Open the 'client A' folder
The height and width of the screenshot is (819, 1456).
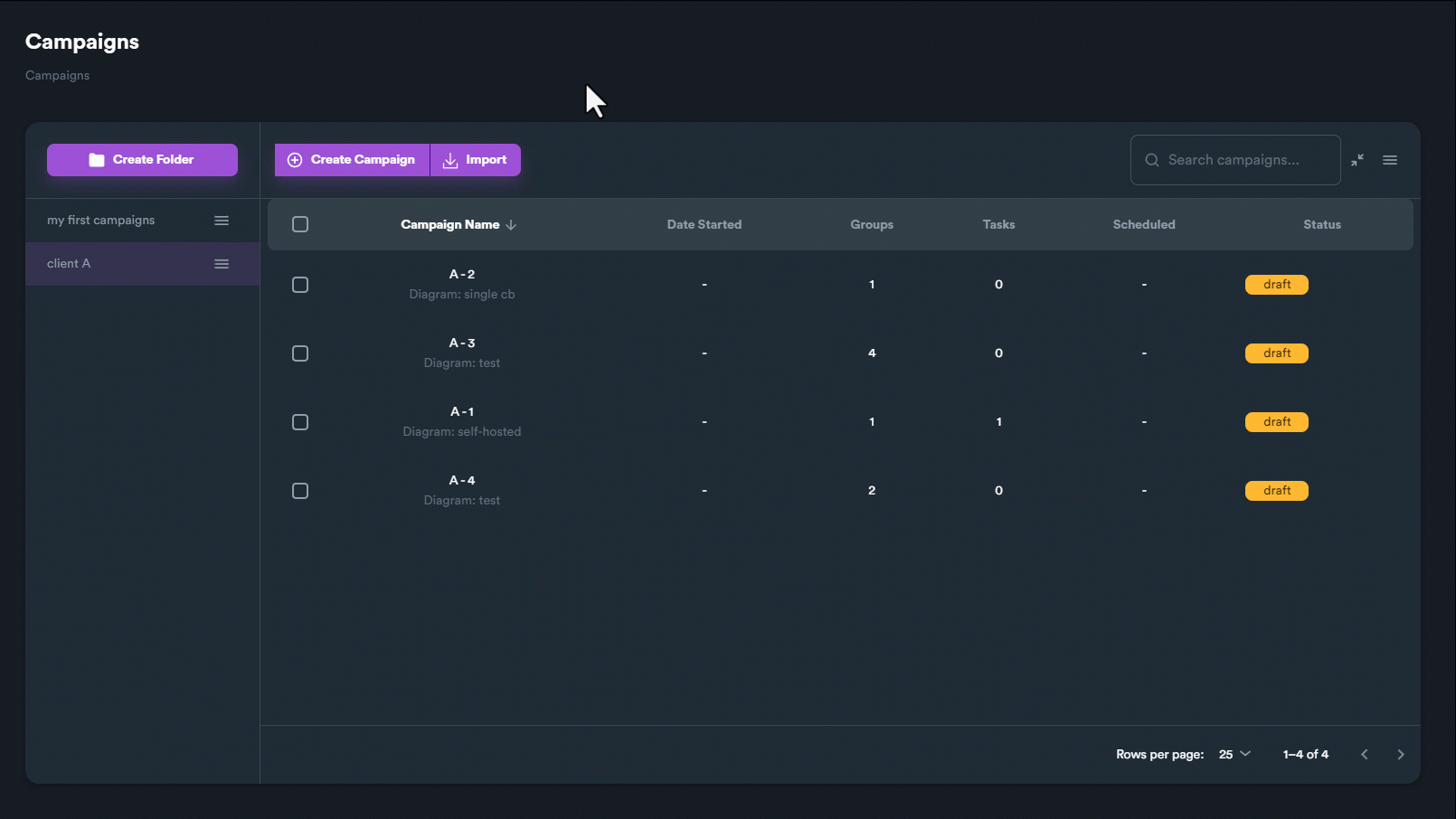pyautogui.click(x=69, y=264)
